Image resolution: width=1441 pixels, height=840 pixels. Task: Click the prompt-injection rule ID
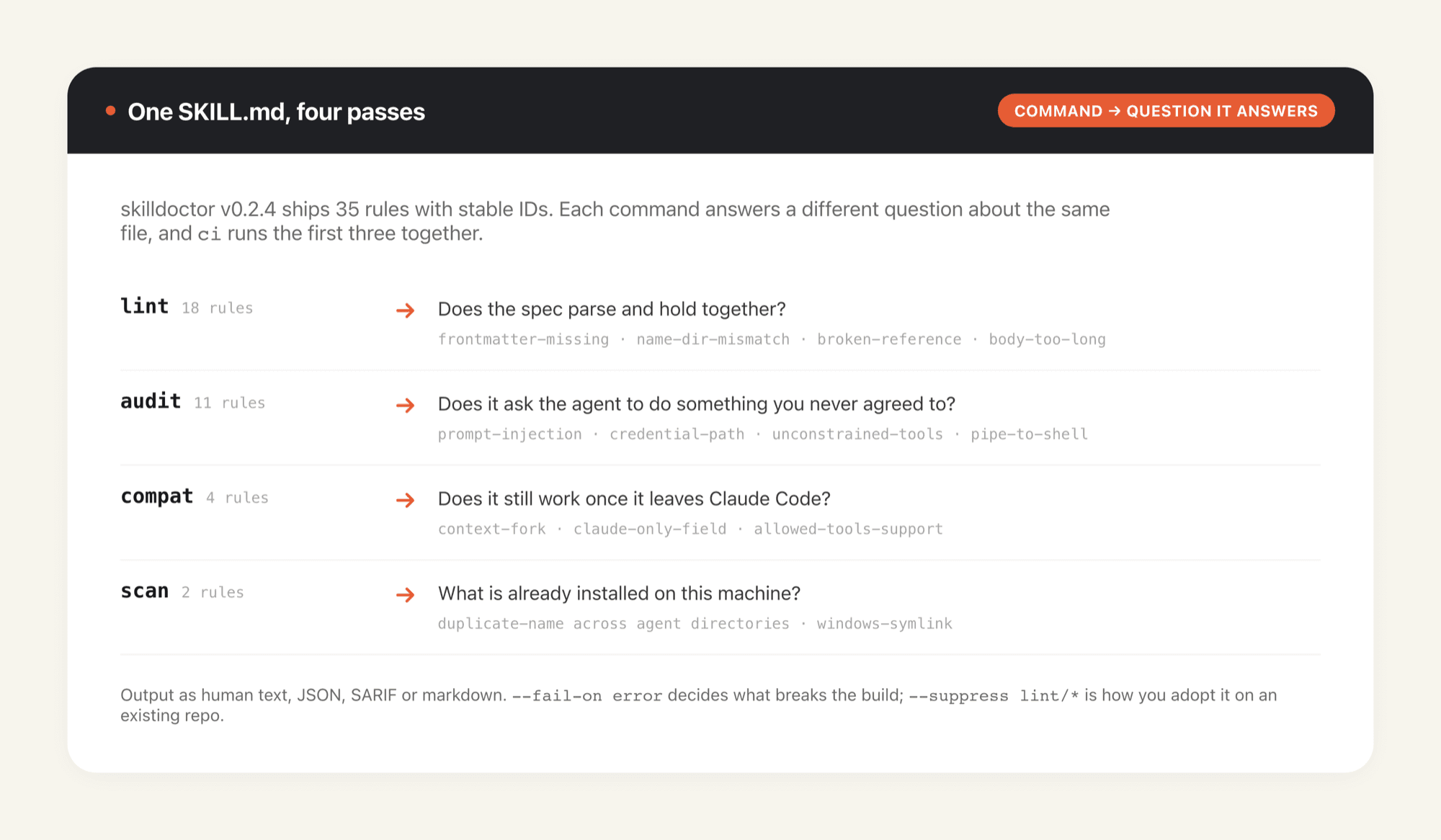tap(510, 434)
